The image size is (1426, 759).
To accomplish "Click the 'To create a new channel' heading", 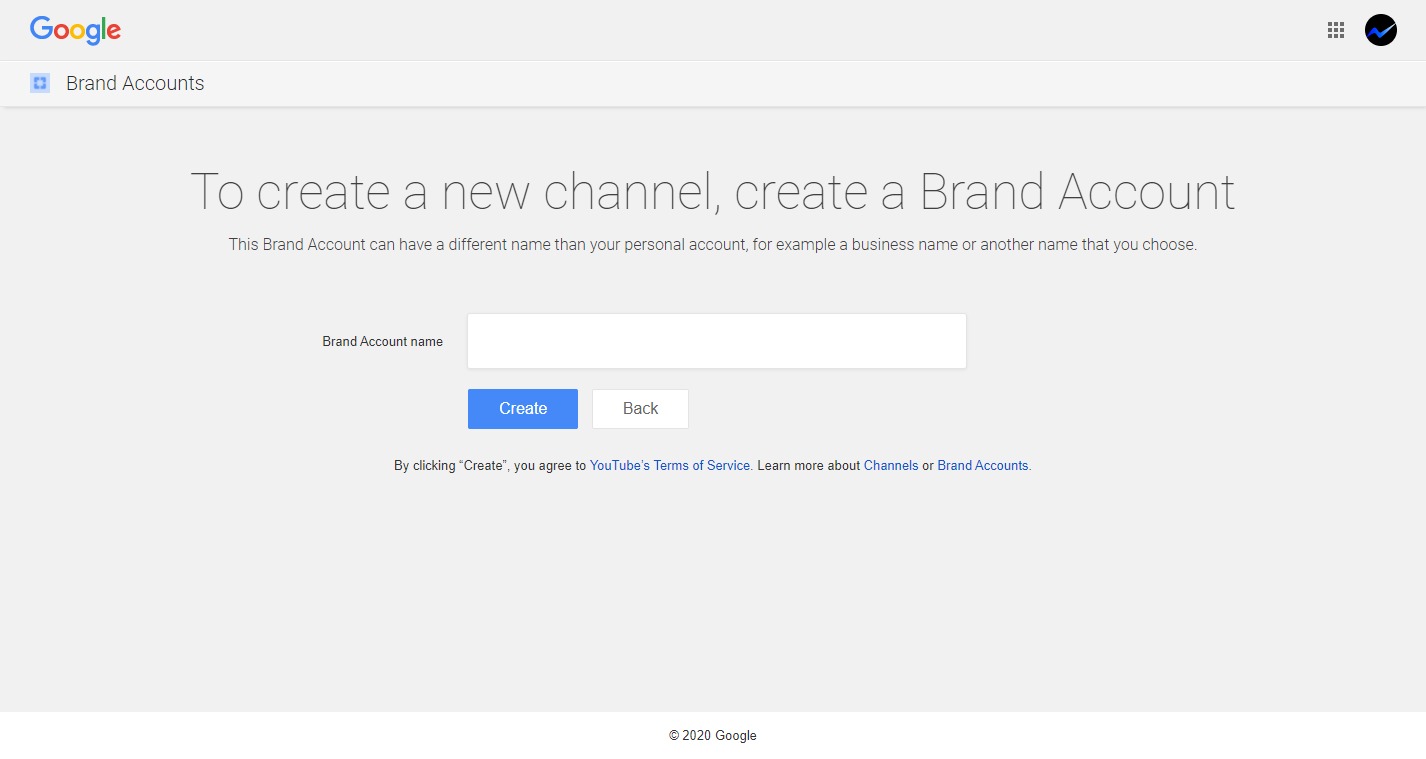I will (x=713, y=192).
